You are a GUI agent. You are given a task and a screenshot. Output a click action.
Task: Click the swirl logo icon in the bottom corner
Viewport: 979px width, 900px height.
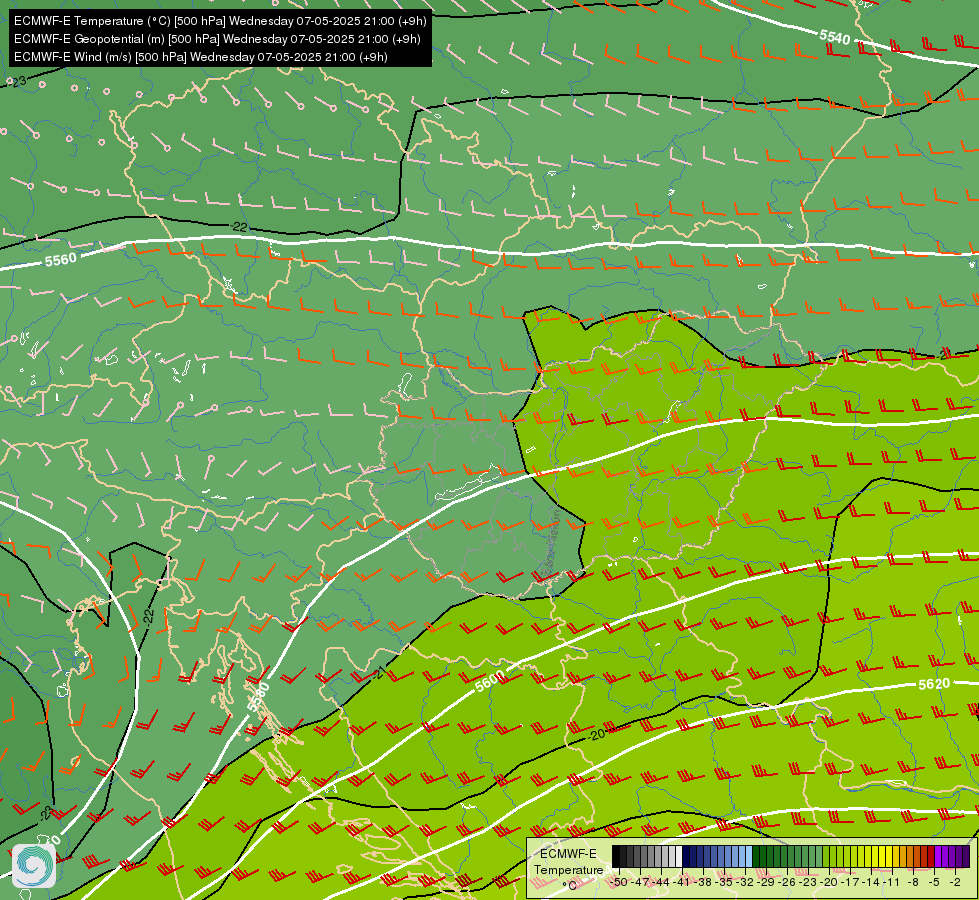tap(34, 866)
